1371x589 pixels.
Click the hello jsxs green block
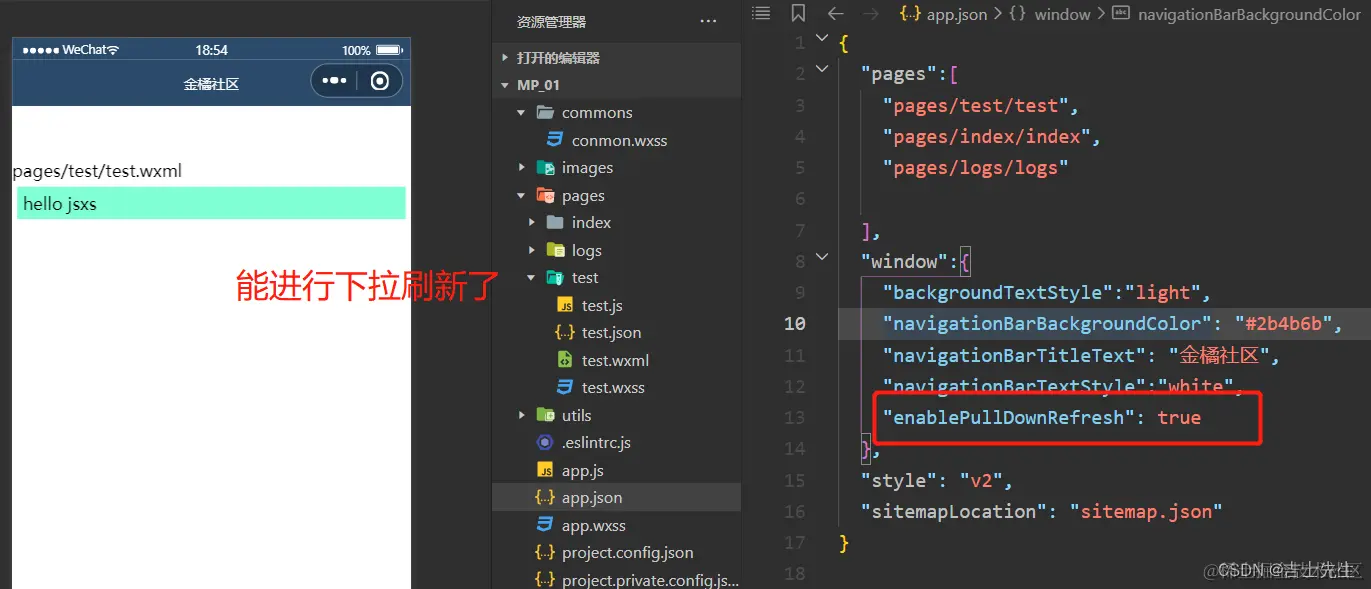pos(211,203)
